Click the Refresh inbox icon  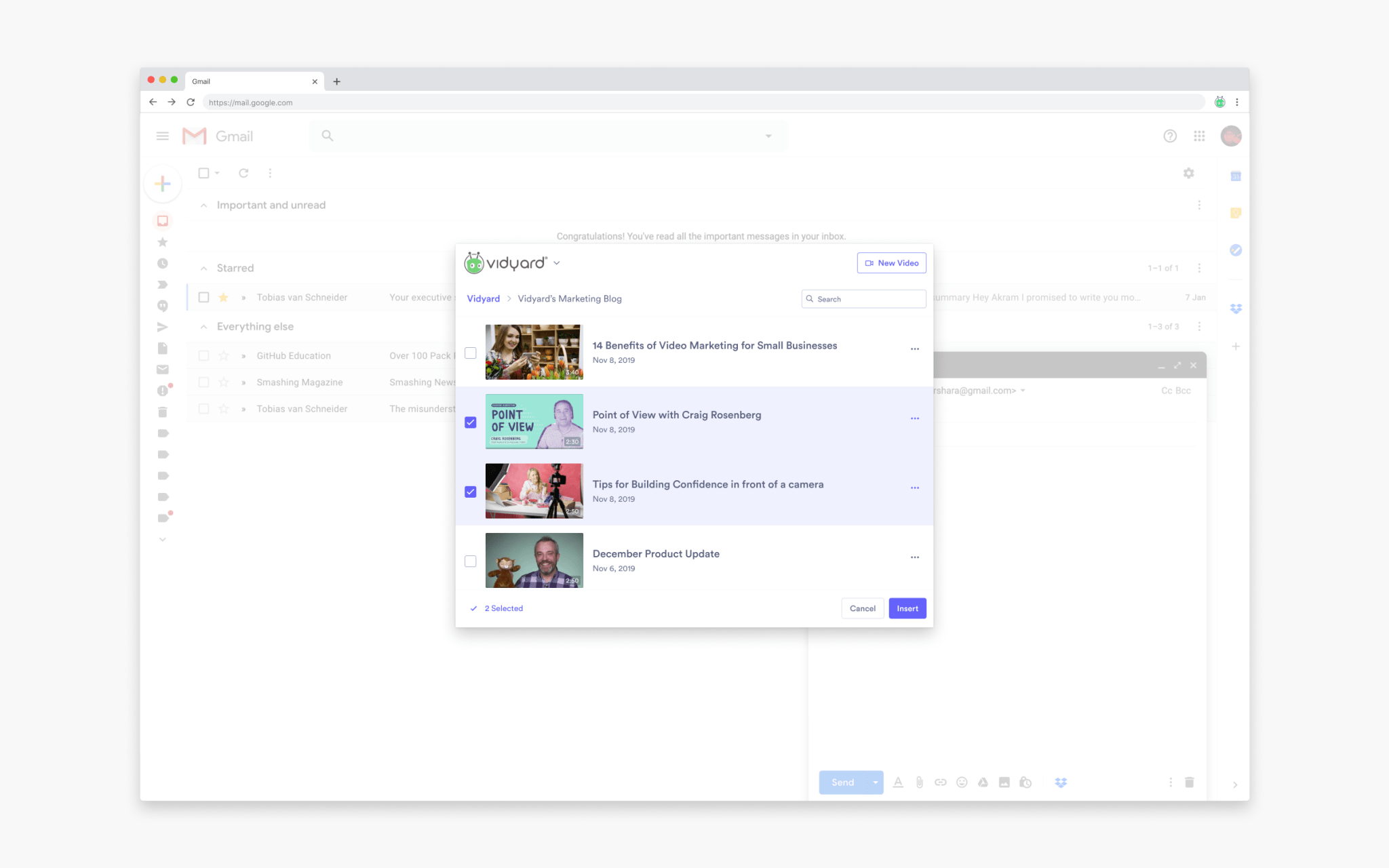(x=243, y=174)
